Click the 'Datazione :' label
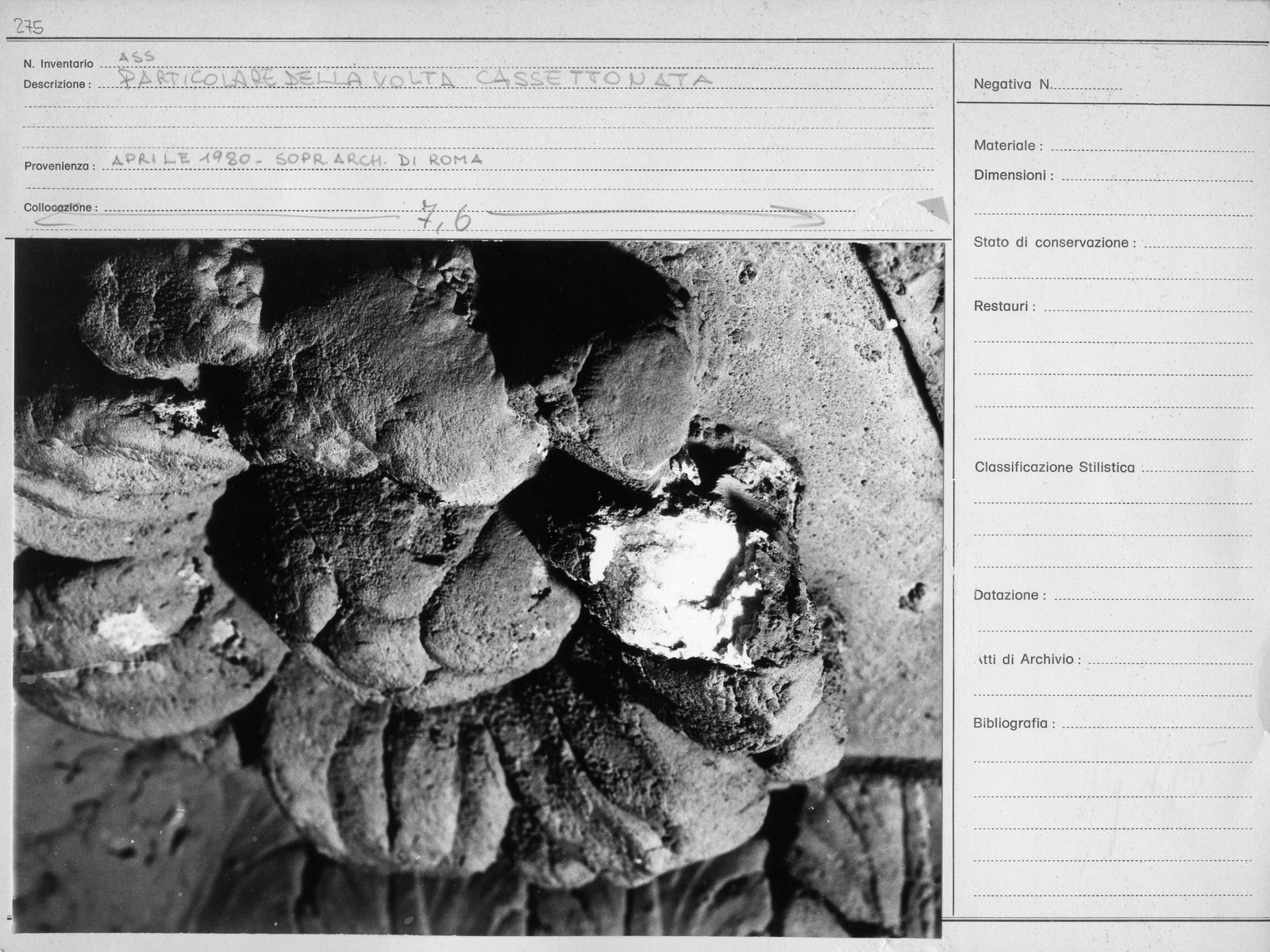1270x952 pixels. (1010, 595)
